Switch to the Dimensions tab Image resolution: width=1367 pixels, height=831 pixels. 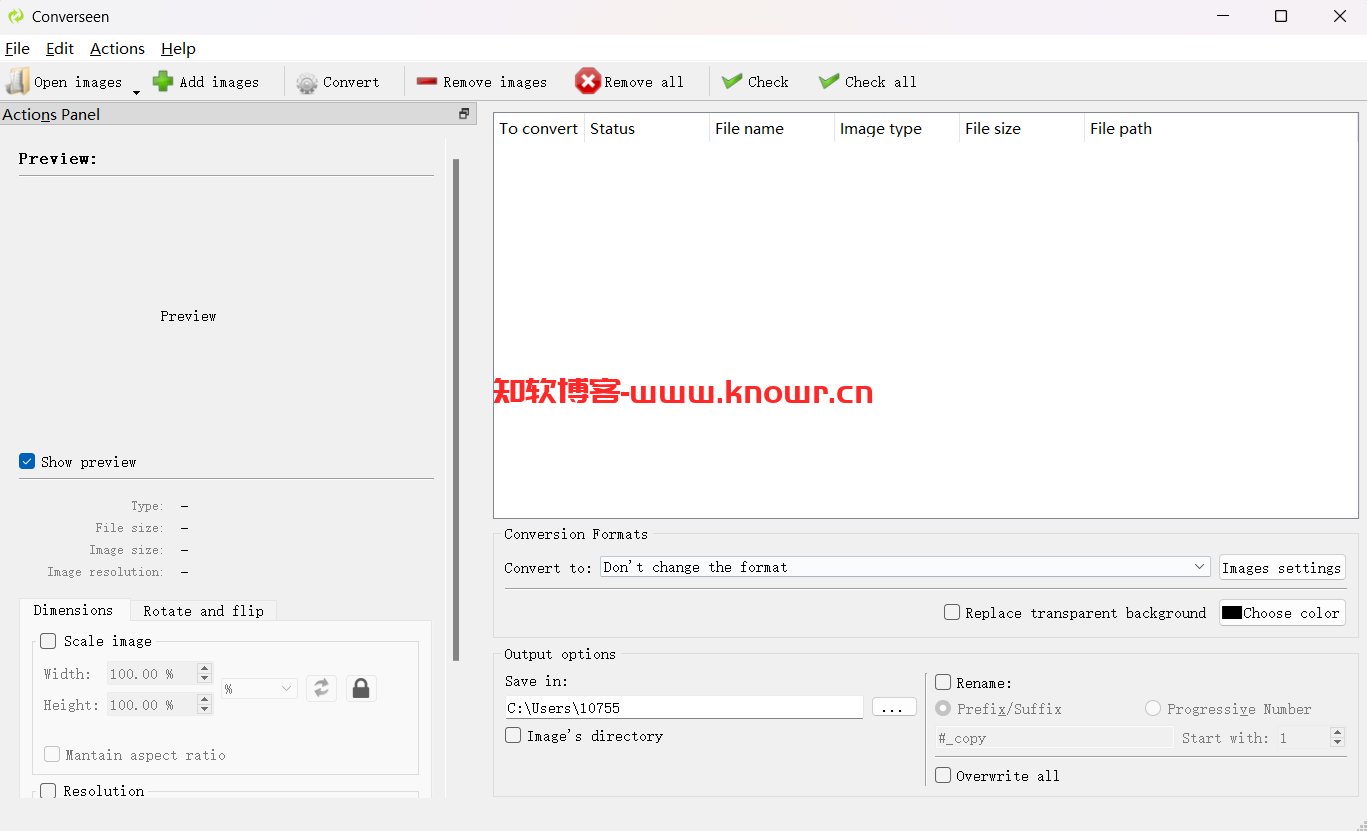[73, 610]
